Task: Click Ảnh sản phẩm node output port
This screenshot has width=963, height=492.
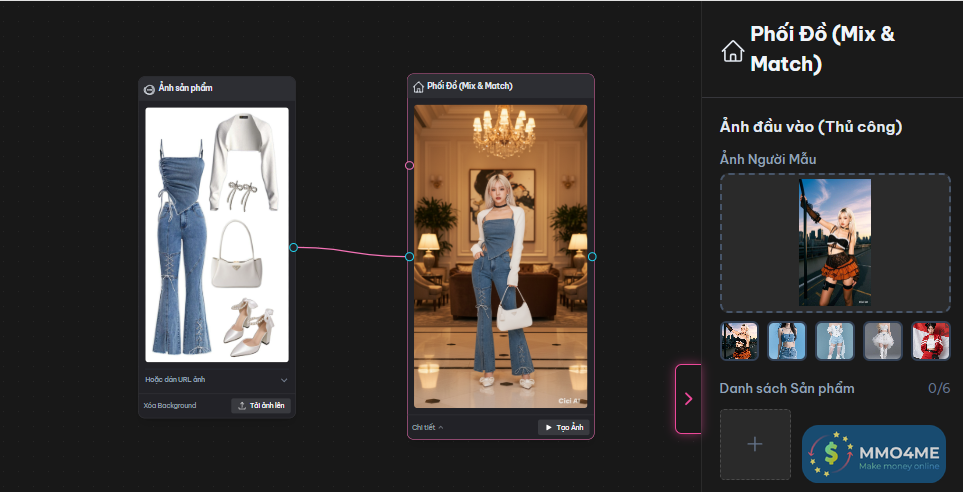Action: pos(294,248)
